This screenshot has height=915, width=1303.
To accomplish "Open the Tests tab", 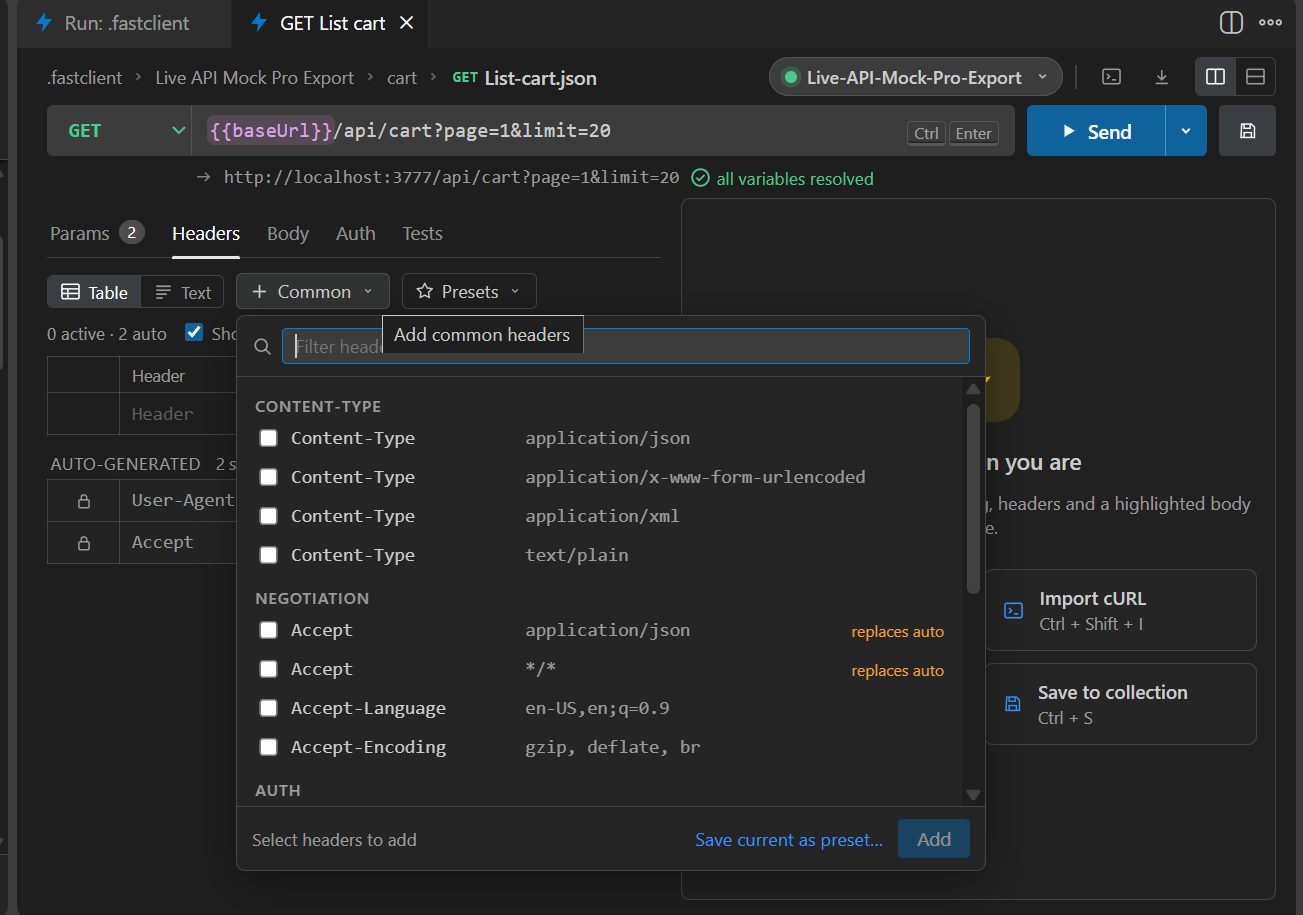I will pos(422,233).
